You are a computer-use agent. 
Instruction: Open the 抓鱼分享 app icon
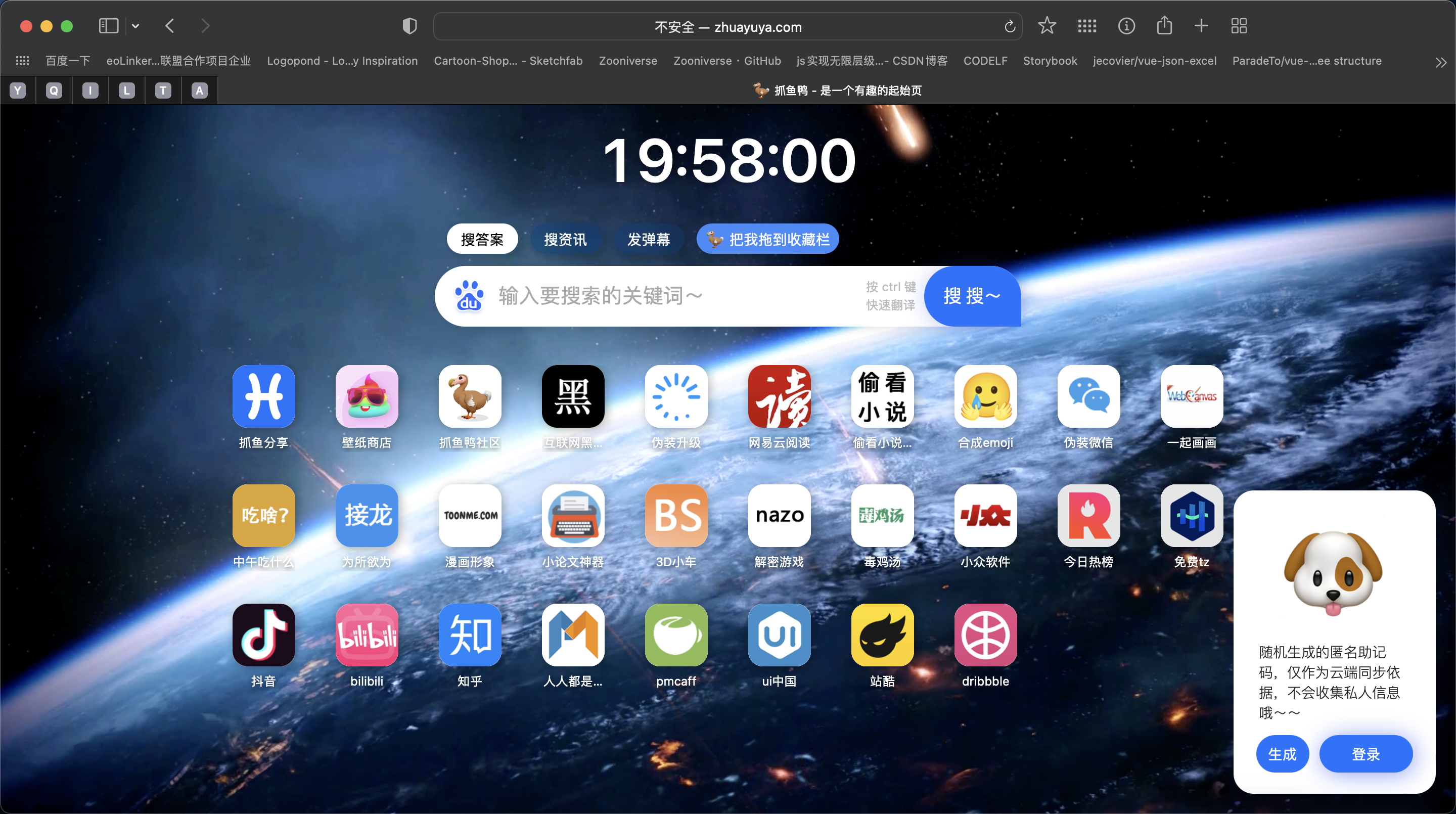pos(263,396)
